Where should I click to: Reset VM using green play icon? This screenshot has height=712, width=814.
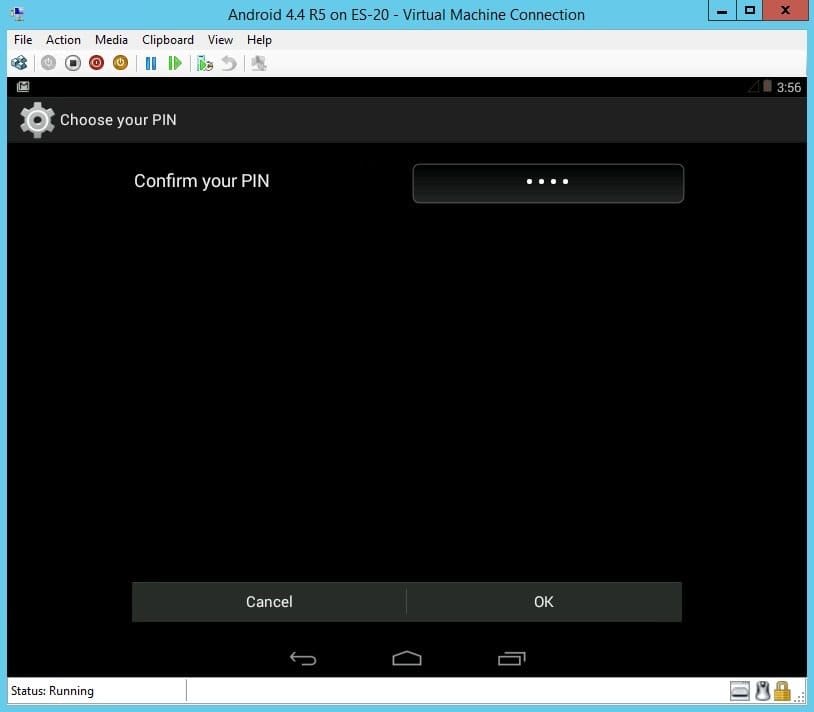pyautogui.click(x=175, y=63)
